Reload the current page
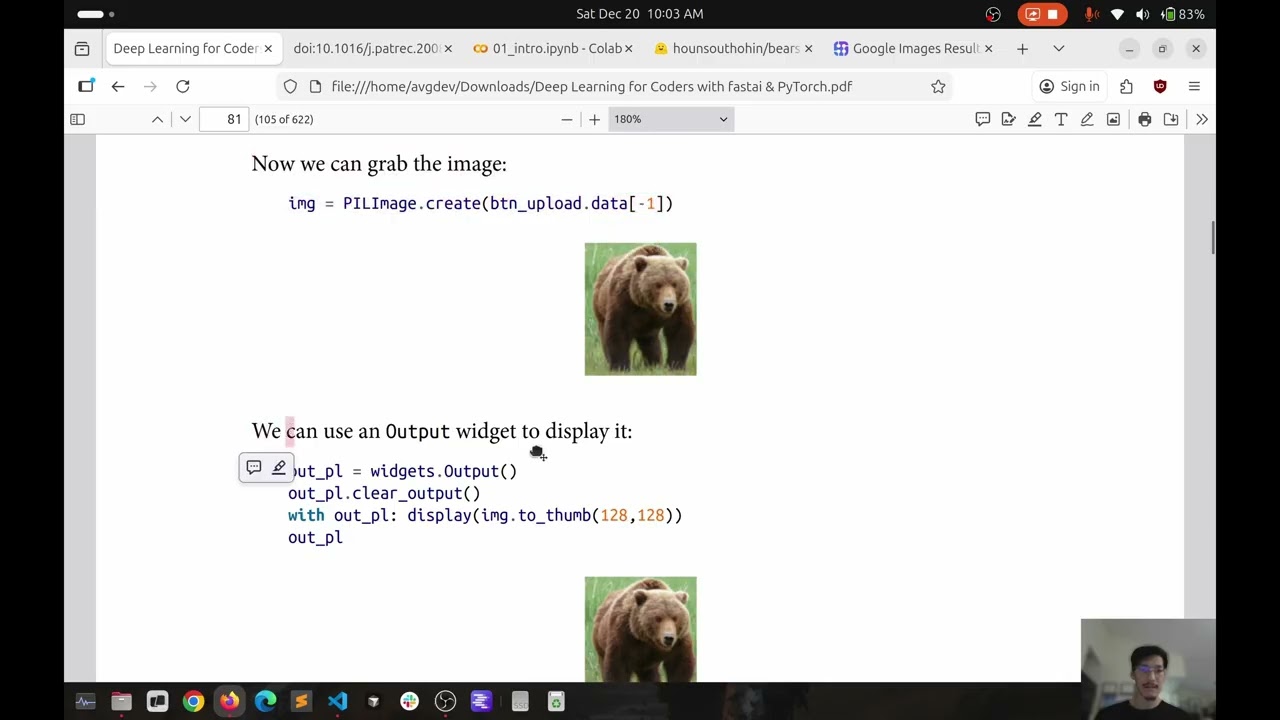This screenshot has height=720, width=1280. 183,86
